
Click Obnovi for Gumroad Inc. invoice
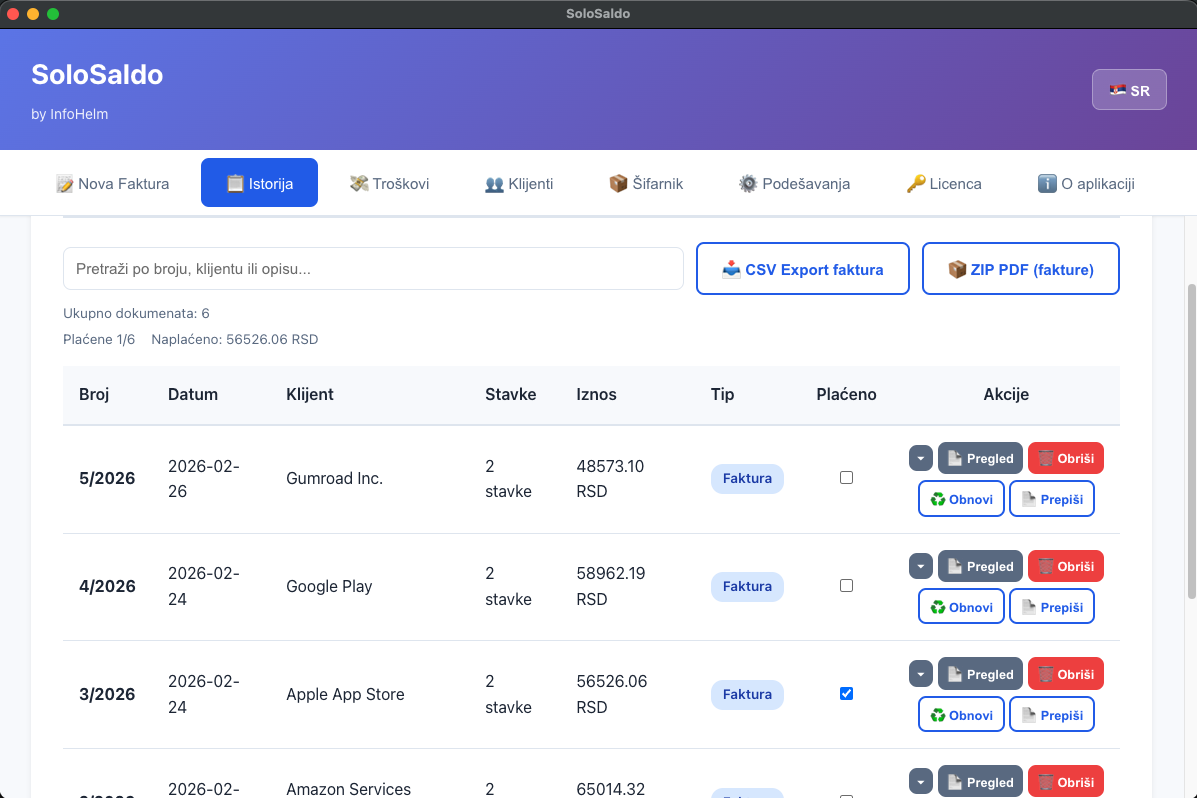960,499
